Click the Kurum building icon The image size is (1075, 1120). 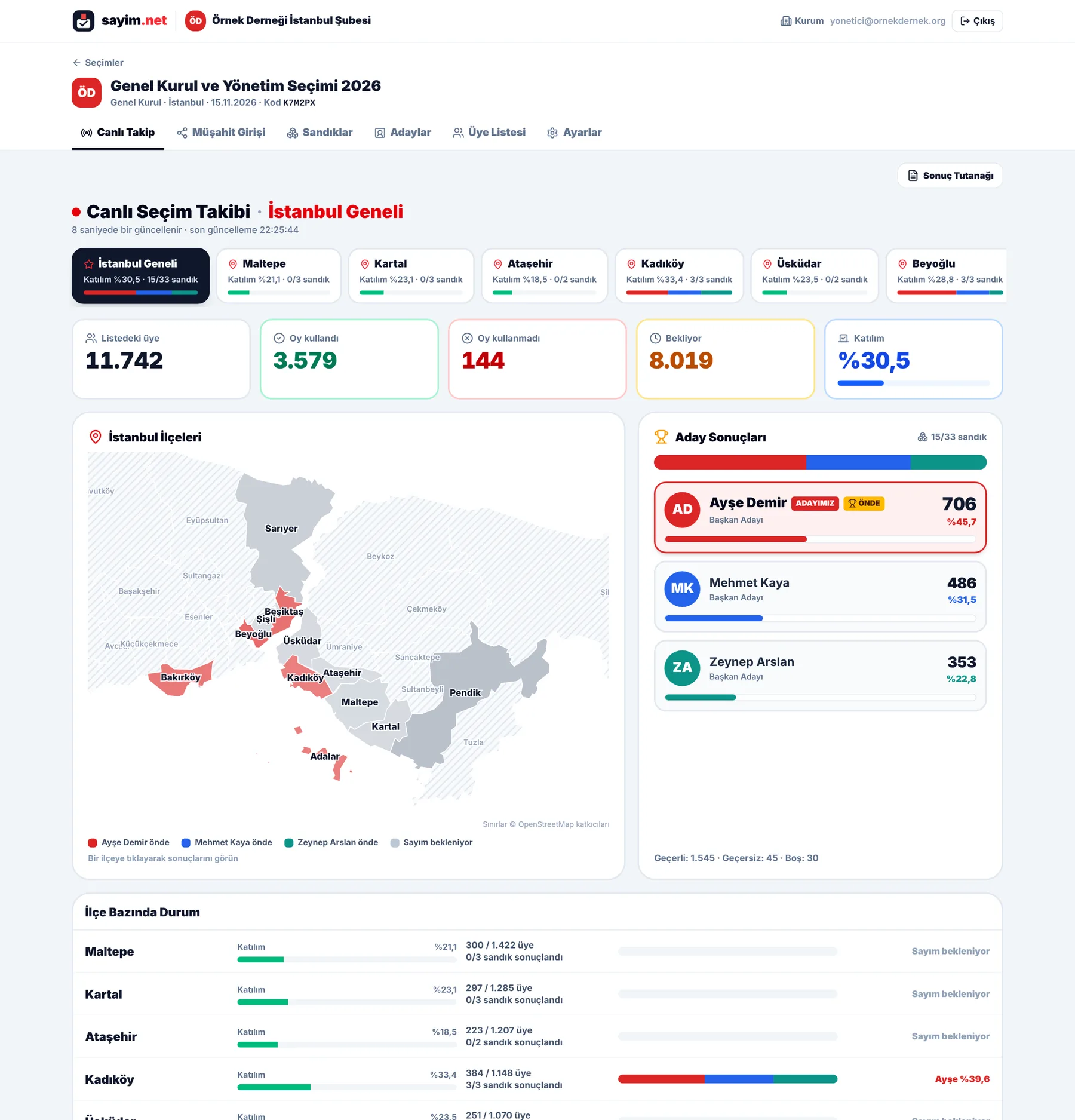786,21
